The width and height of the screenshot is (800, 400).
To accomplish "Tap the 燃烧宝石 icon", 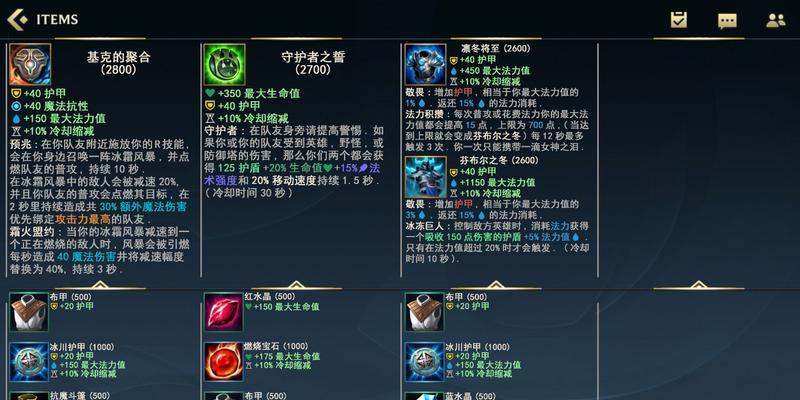I will point(223,362).
